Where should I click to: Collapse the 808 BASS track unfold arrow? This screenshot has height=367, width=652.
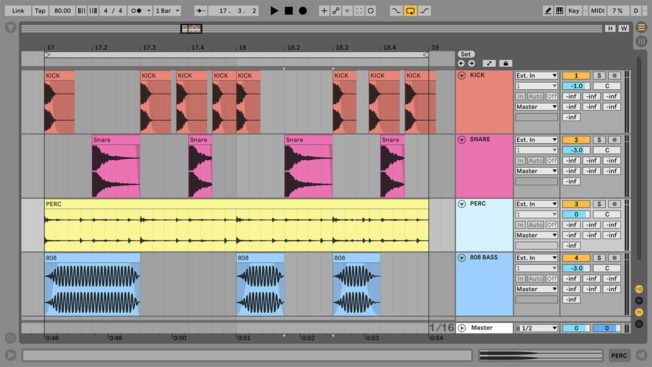[x=462, y=258]
